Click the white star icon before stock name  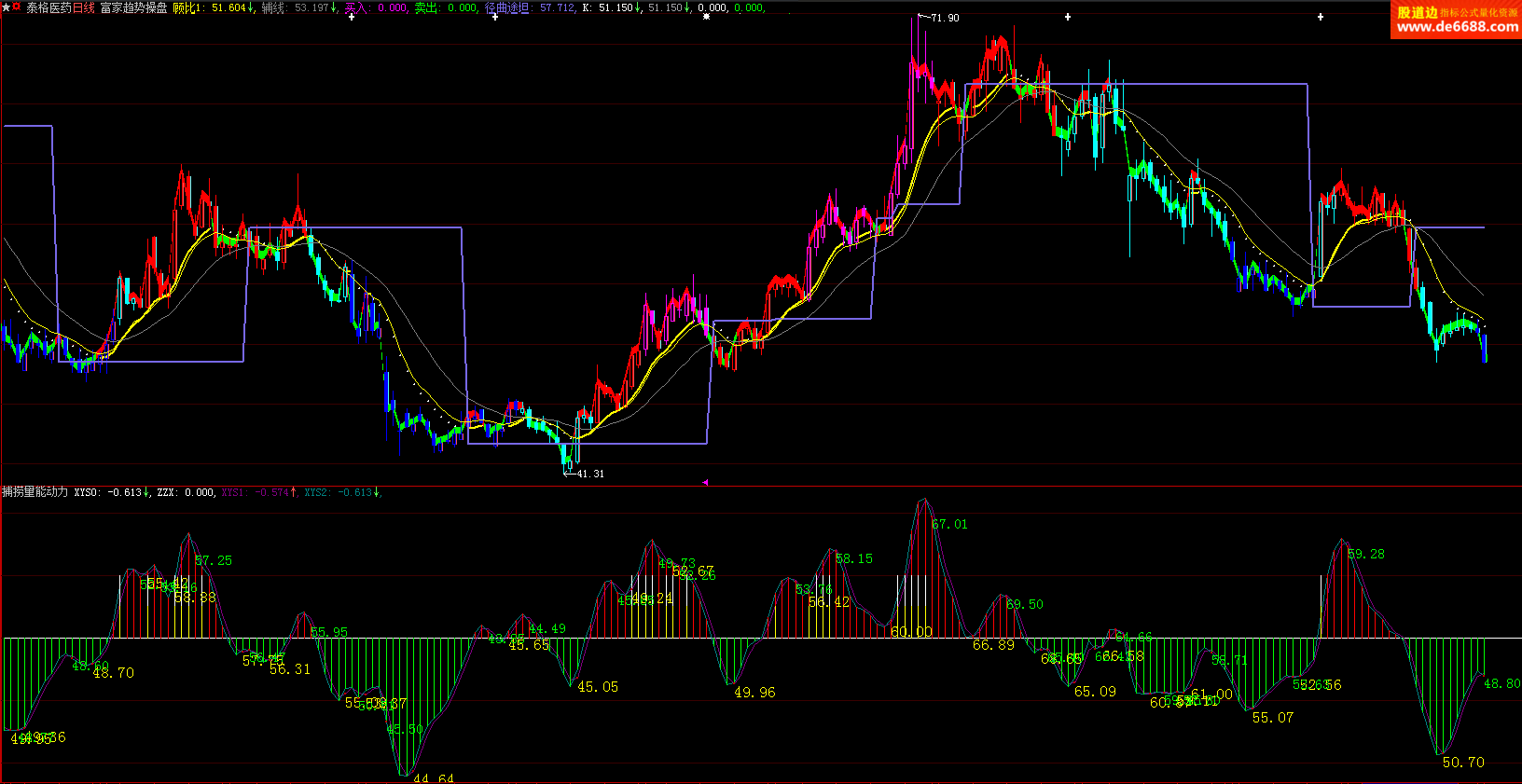click(6, 7)
